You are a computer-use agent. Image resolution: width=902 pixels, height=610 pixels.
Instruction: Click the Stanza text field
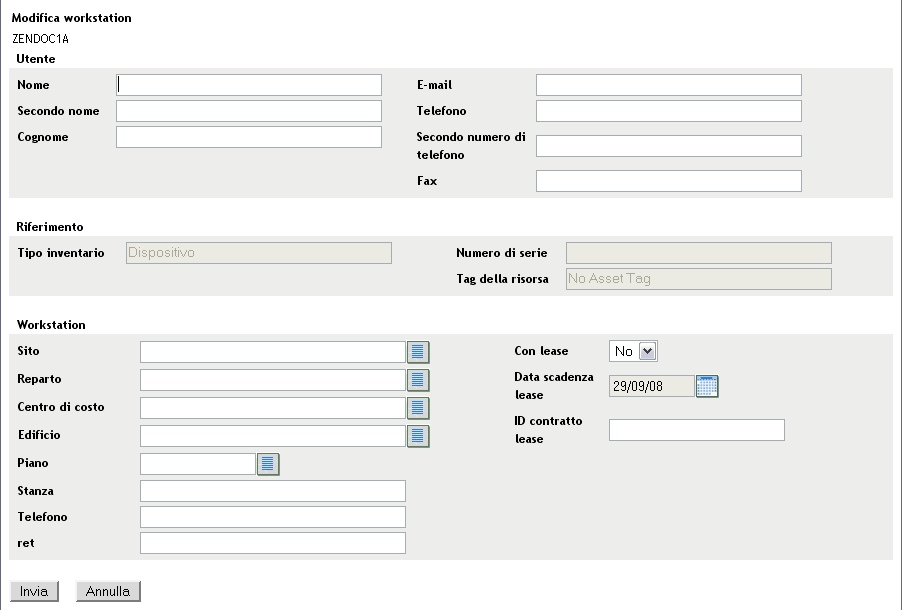[273, 490]
